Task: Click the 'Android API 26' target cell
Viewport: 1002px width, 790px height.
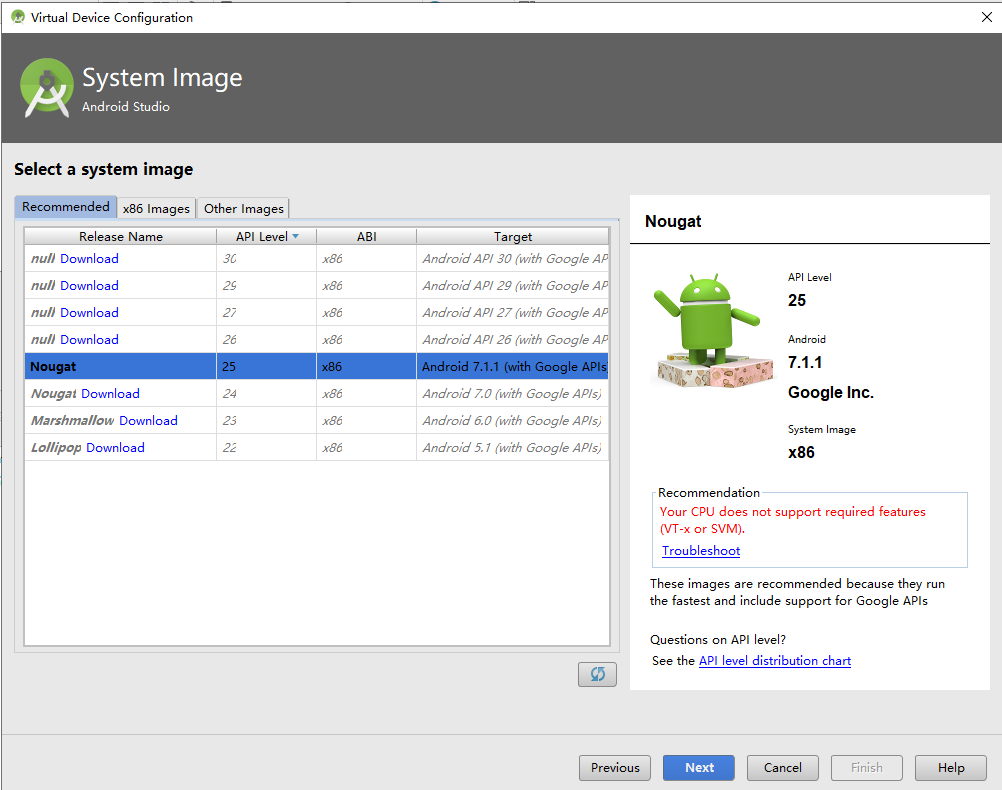Action: click(513, 339)
